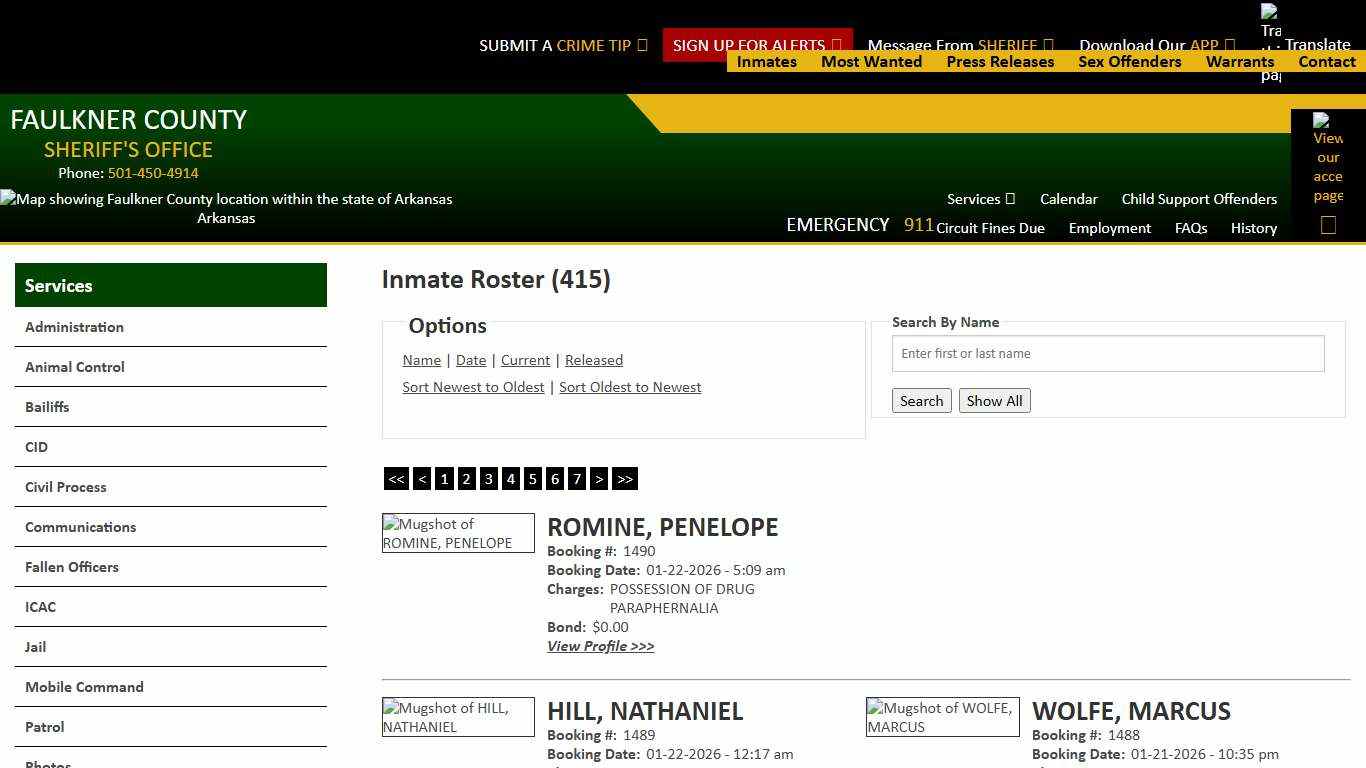The height and width of the screenshot is (768, 1366).
Task: Open ROMINE, PENELOPE mugshot thumbnail
Action: (458, 533)
